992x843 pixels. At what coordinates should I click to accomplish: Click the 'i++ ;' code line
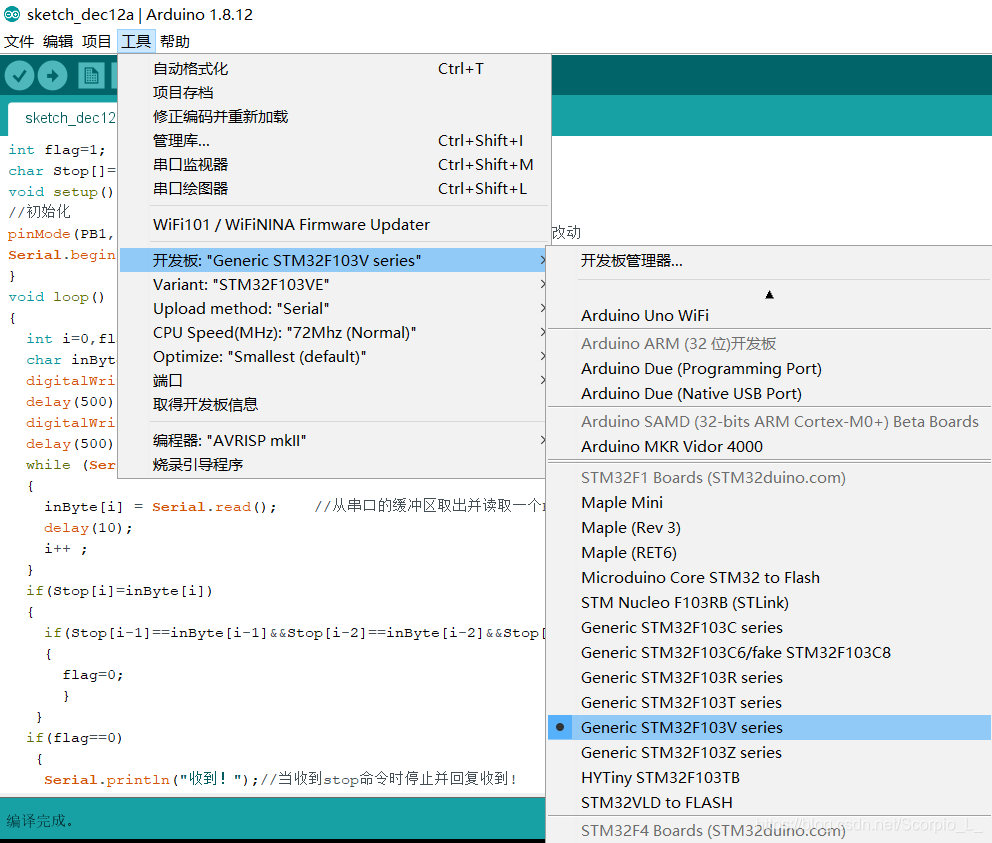[x=65, y=549]
